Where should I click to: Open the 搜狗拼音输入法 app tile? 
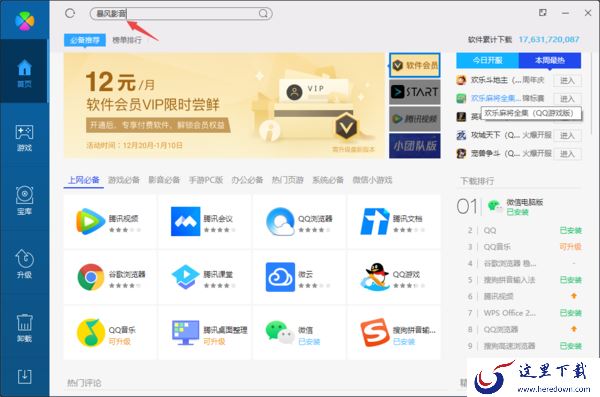[x=394, y=332]
